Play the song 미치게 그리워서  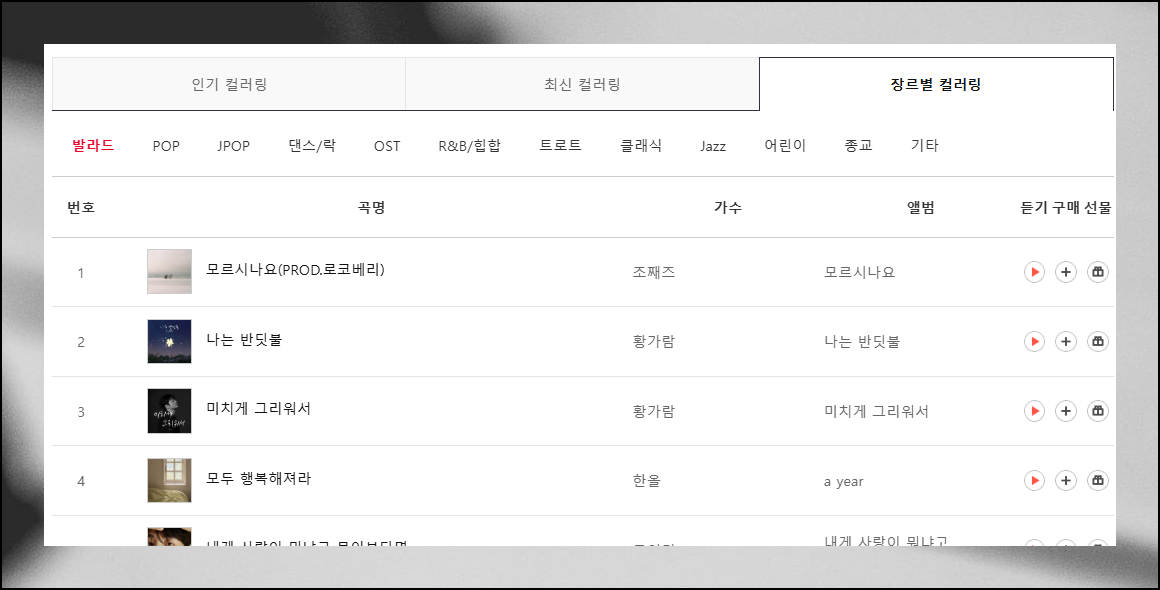1033,411
